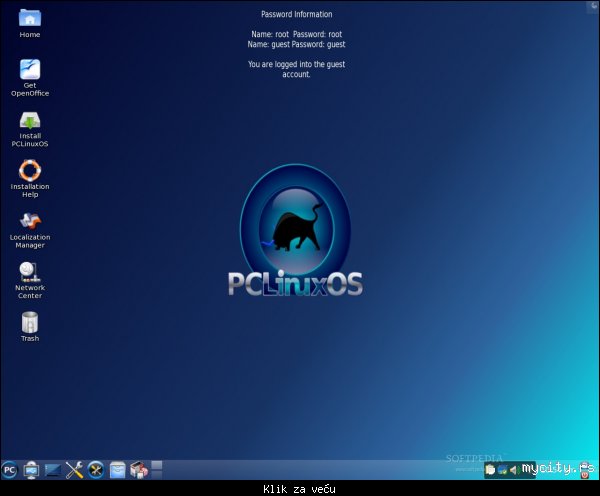Click the 'Klik za veću' caption
The image size is (600, 496).
click(x=299, y=489)
